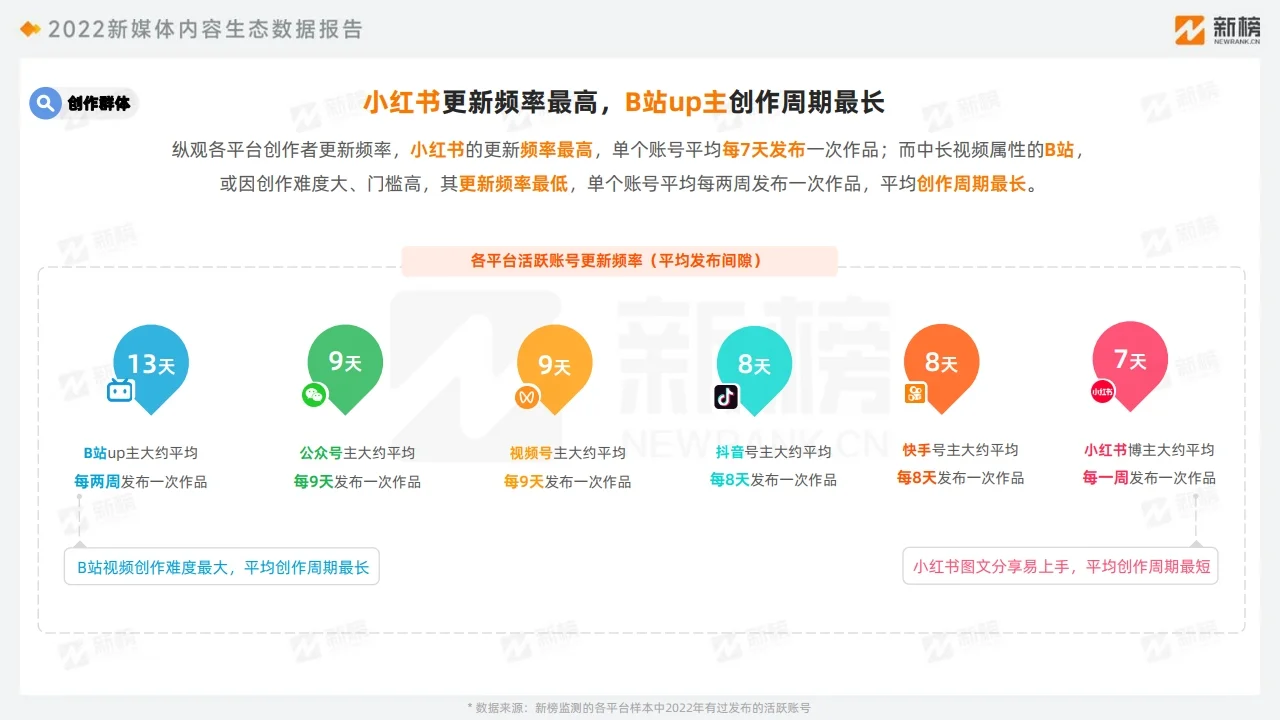The width and height of the screenshot is (1280, 720).
Task: Click the 7天 pink marker for 小红书
Action: coord(1131,358)
